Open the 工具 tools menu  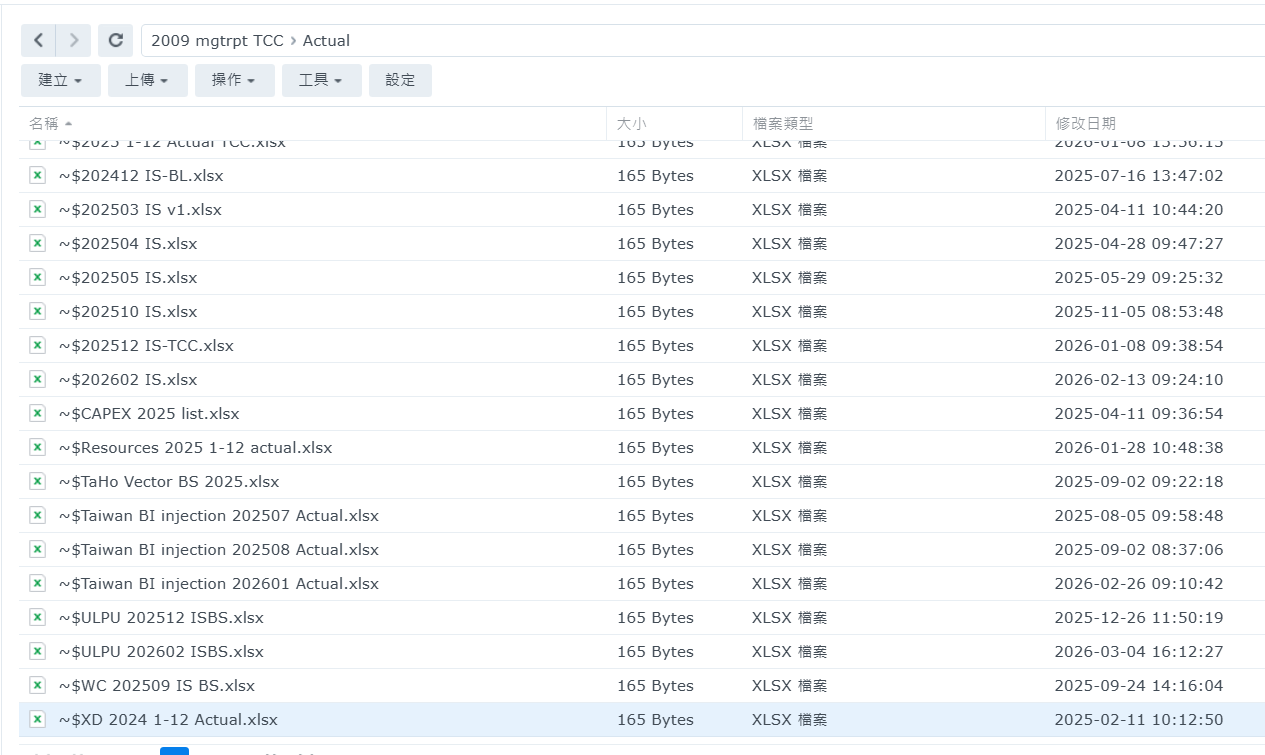coord(321,80)
